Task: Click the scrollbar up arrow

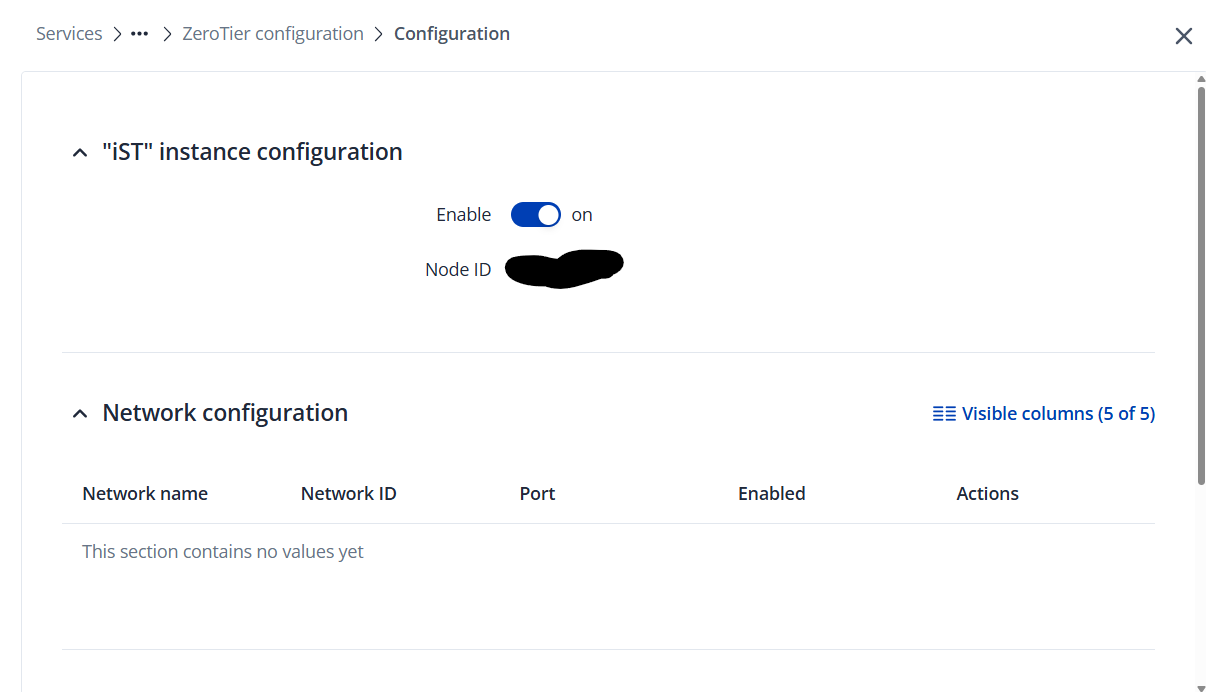Action: 1201,79
